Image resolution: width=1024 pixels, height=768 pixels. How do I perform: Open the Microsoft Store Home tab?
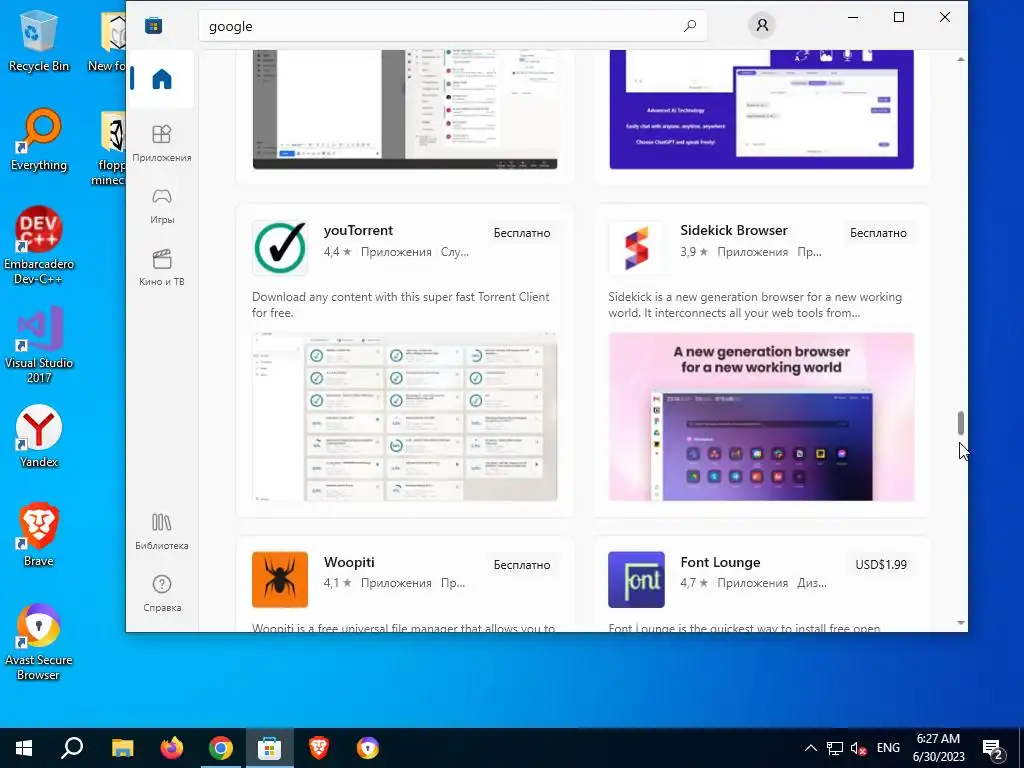click(161, 79)
